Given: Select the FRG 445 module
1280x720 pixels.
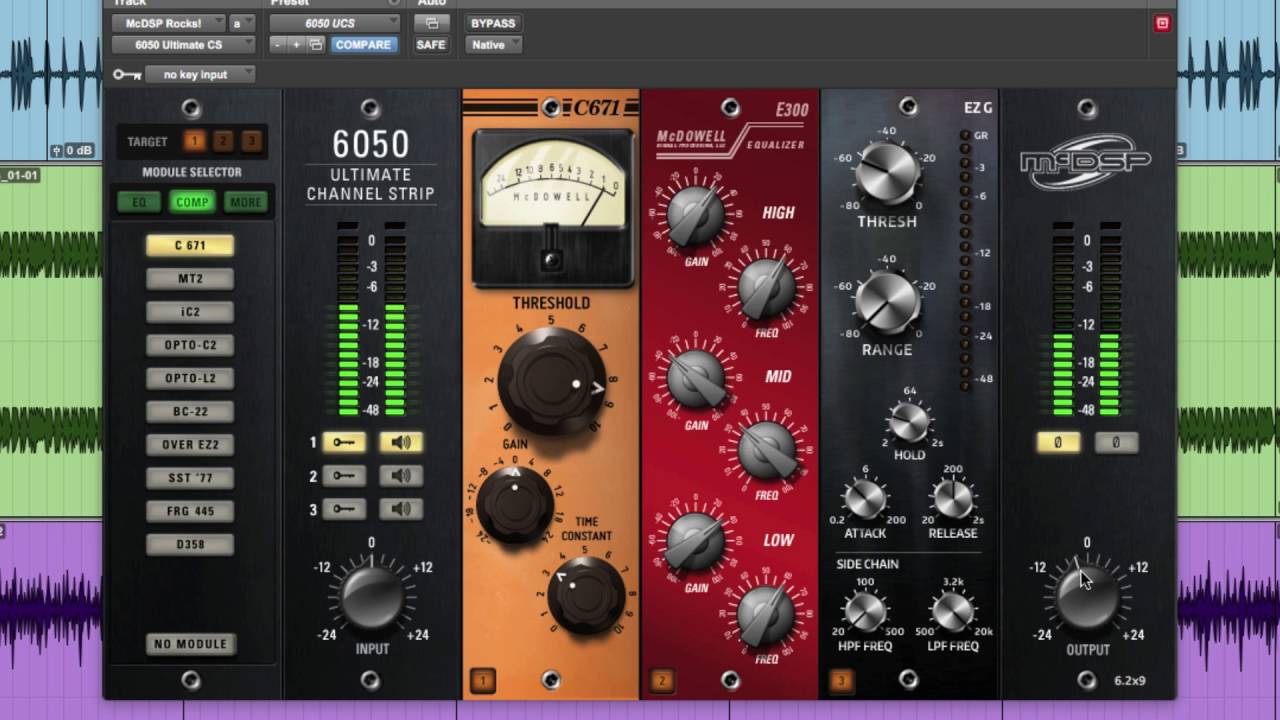Looking at the screenshot, I should click(190, 511).
